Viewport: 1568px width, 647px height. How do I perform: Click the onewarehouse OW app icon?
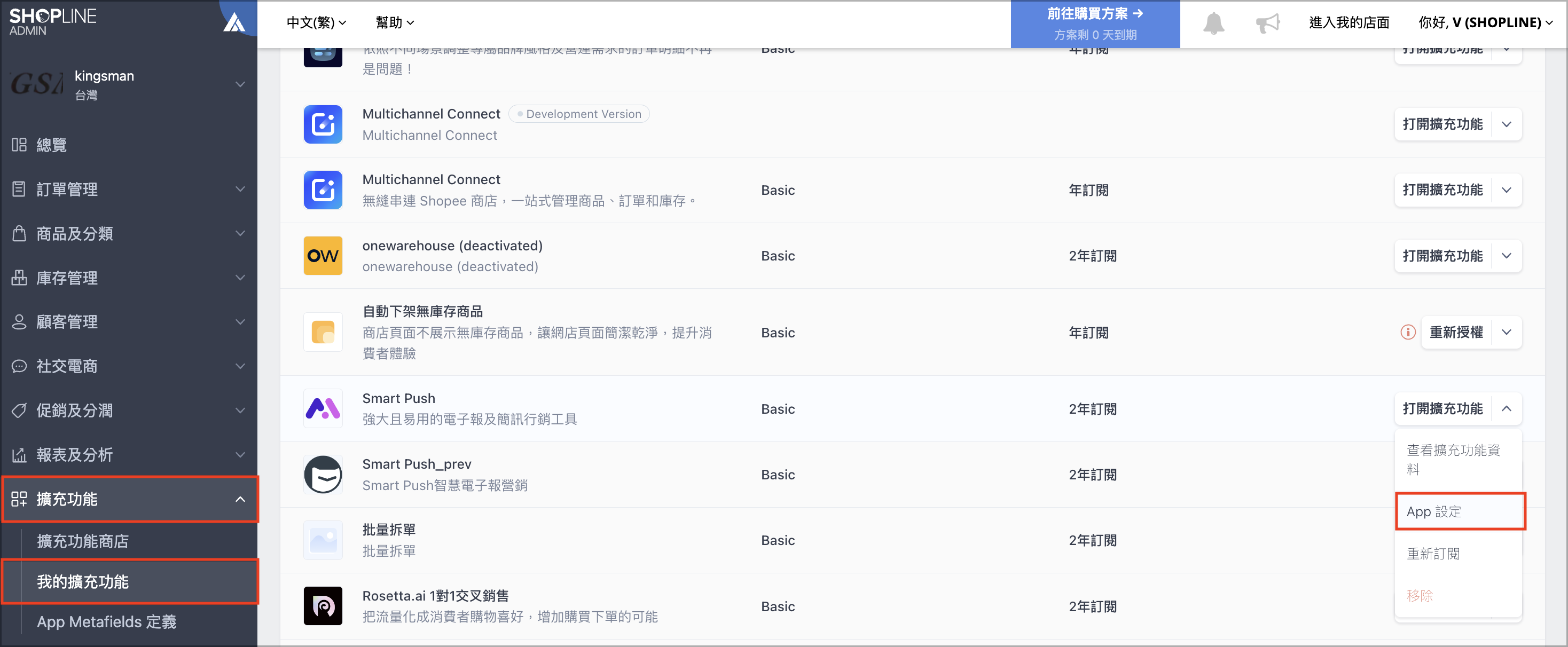click(323, 256)
